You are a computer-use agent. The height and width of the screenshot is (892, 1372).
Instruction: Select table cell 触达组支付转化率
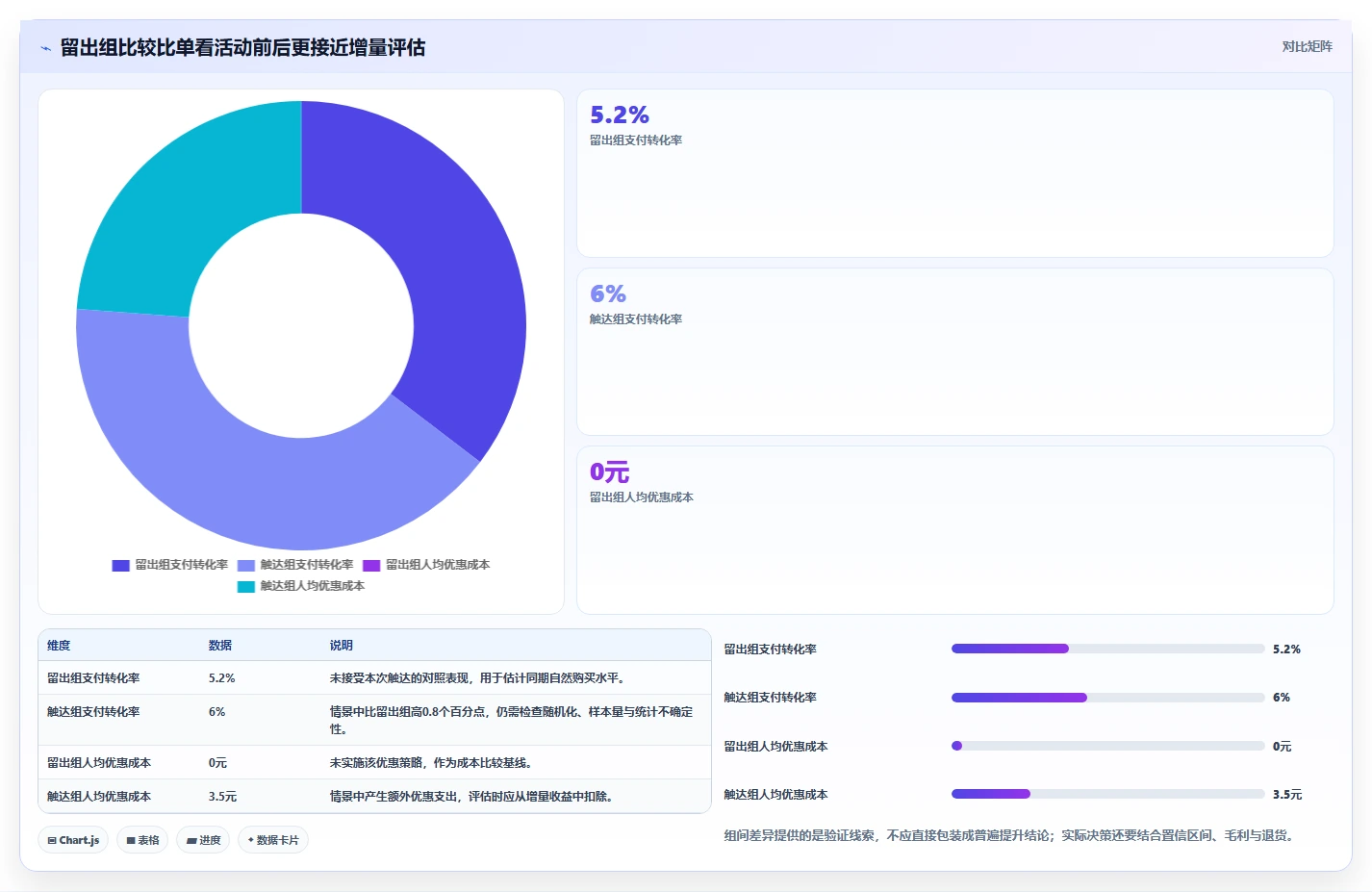[x=93, y=712]
